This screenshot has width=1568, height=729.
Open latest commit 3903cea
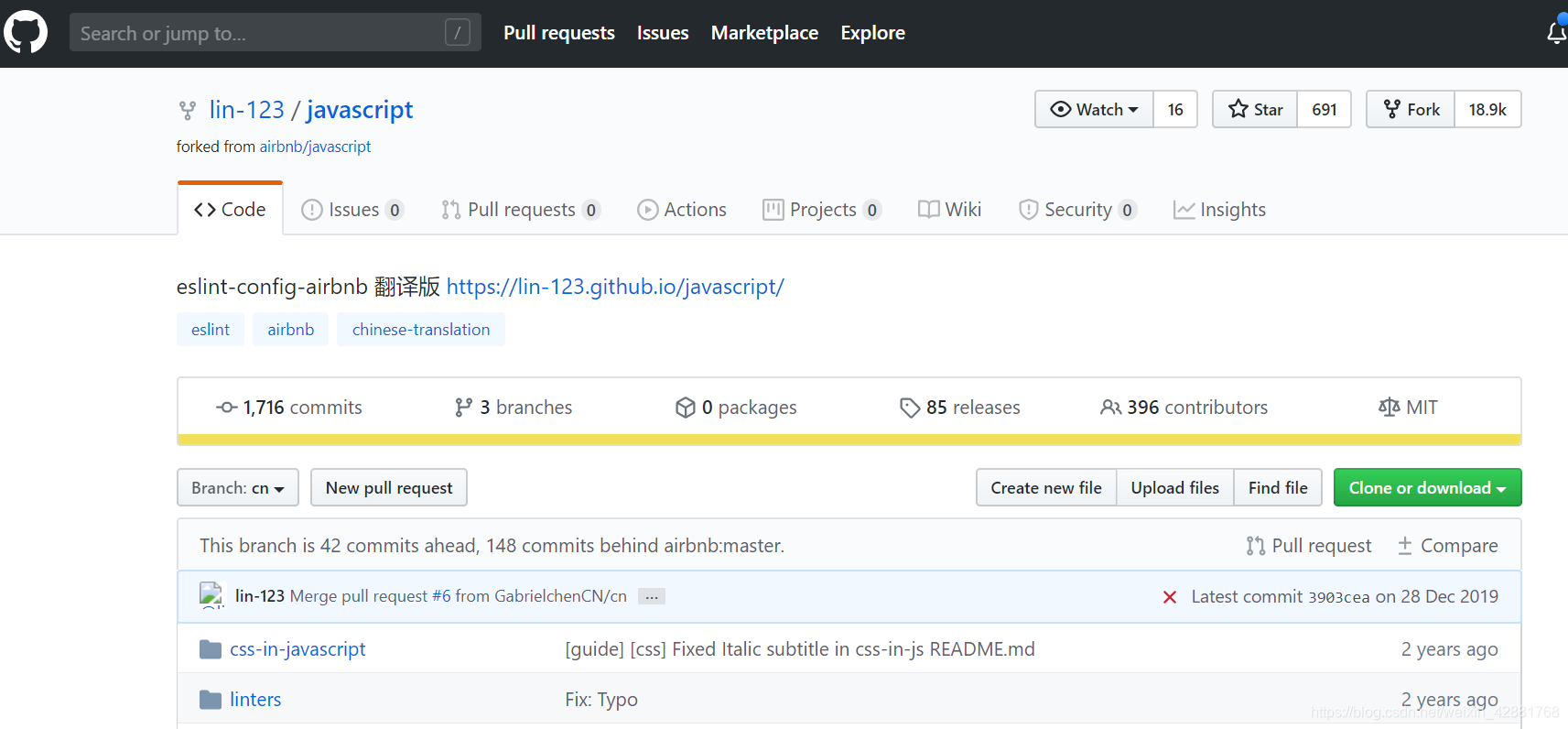[1339, 597]
